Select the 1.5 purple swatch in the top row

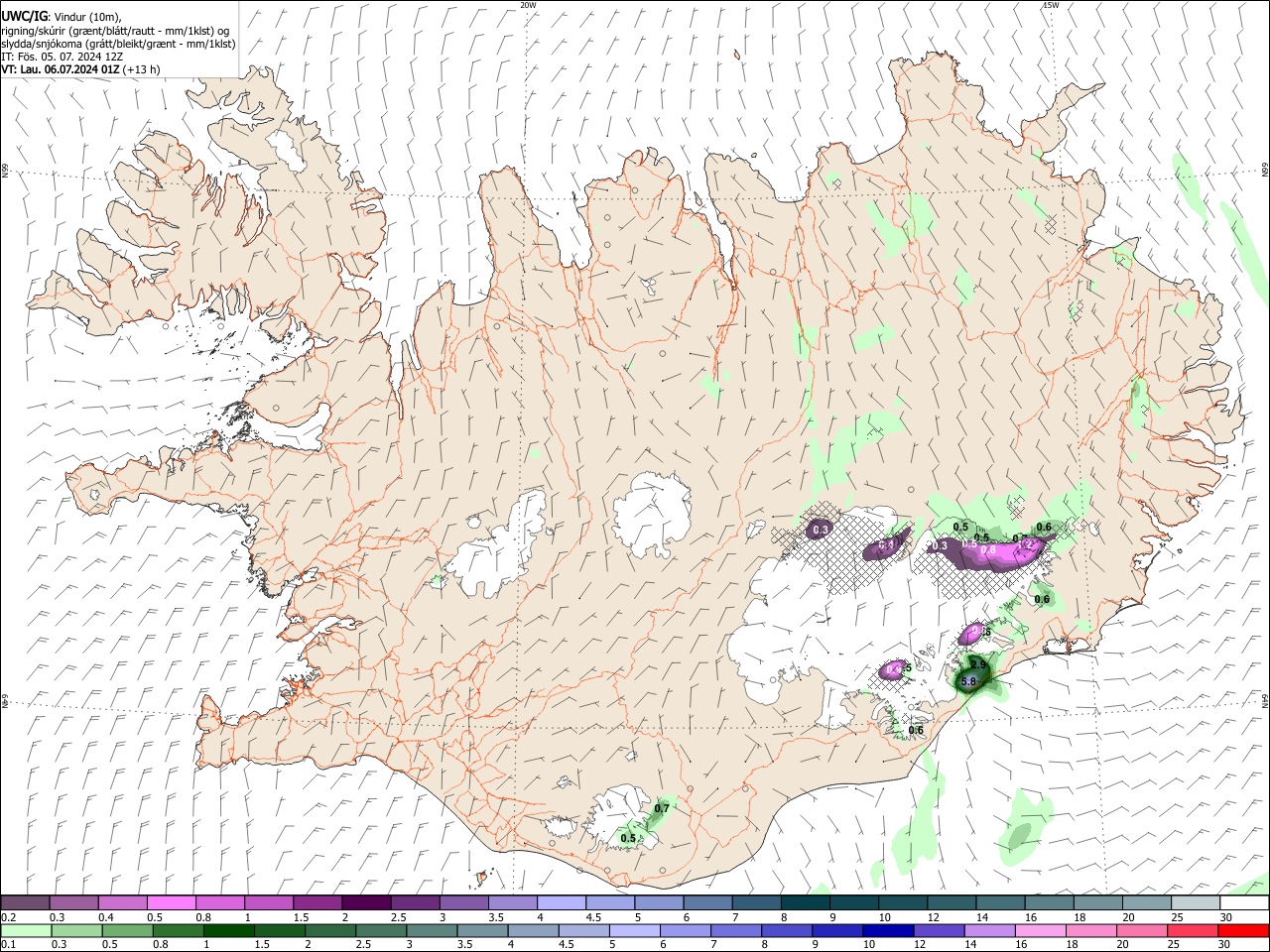tap(317, 902)
